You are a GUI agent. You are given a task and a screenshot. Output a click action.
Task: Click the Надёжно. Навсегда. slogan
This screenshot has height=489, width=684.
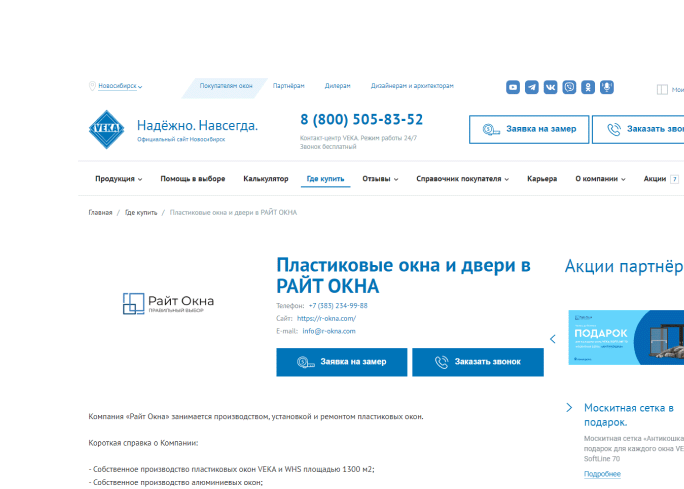(197, 126)
